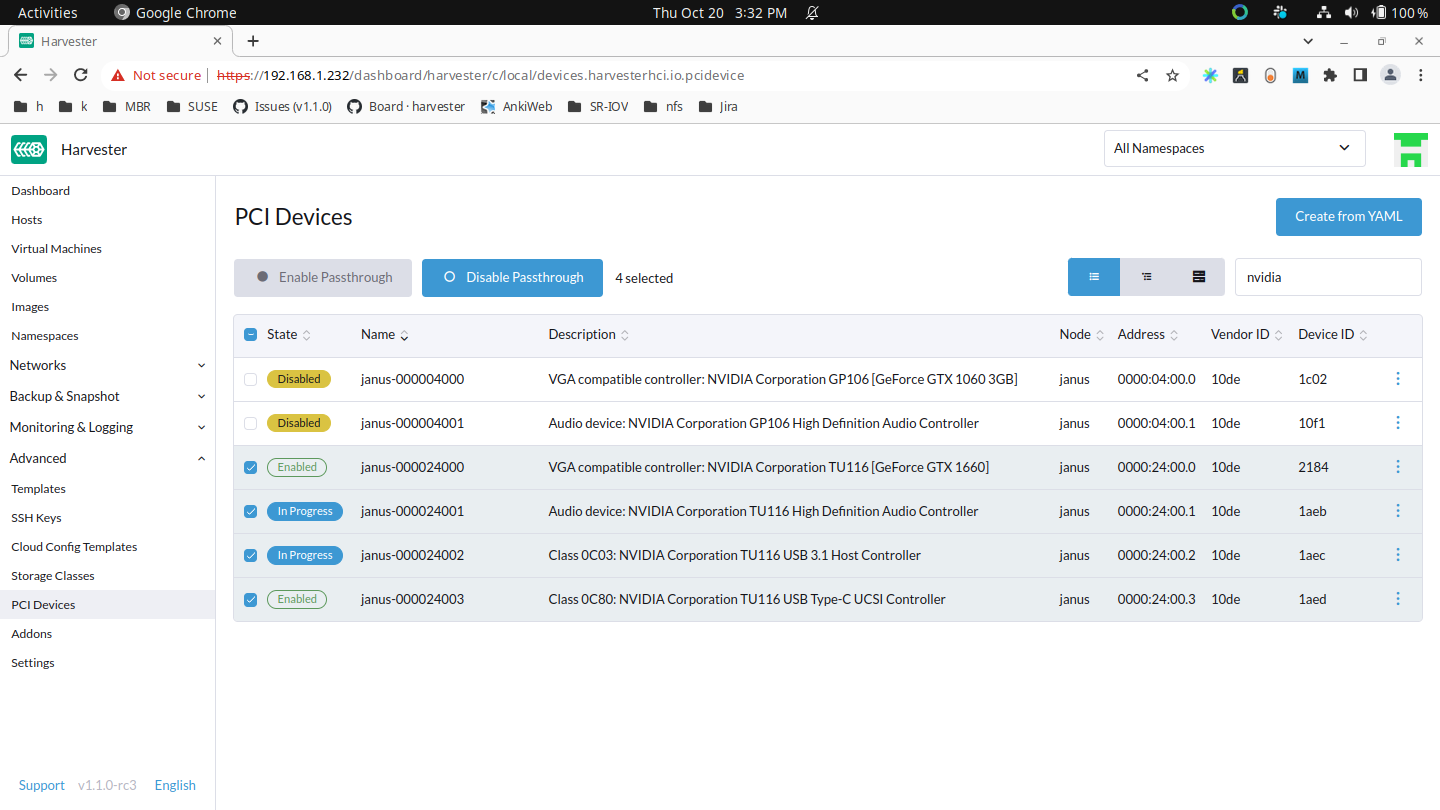Click the Disable Passthrough button
1440x810 pixels.
tap(512, 277)
